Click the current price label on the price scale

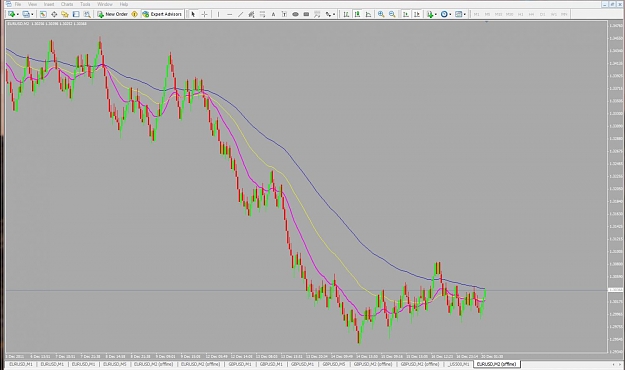pos(616,290)
